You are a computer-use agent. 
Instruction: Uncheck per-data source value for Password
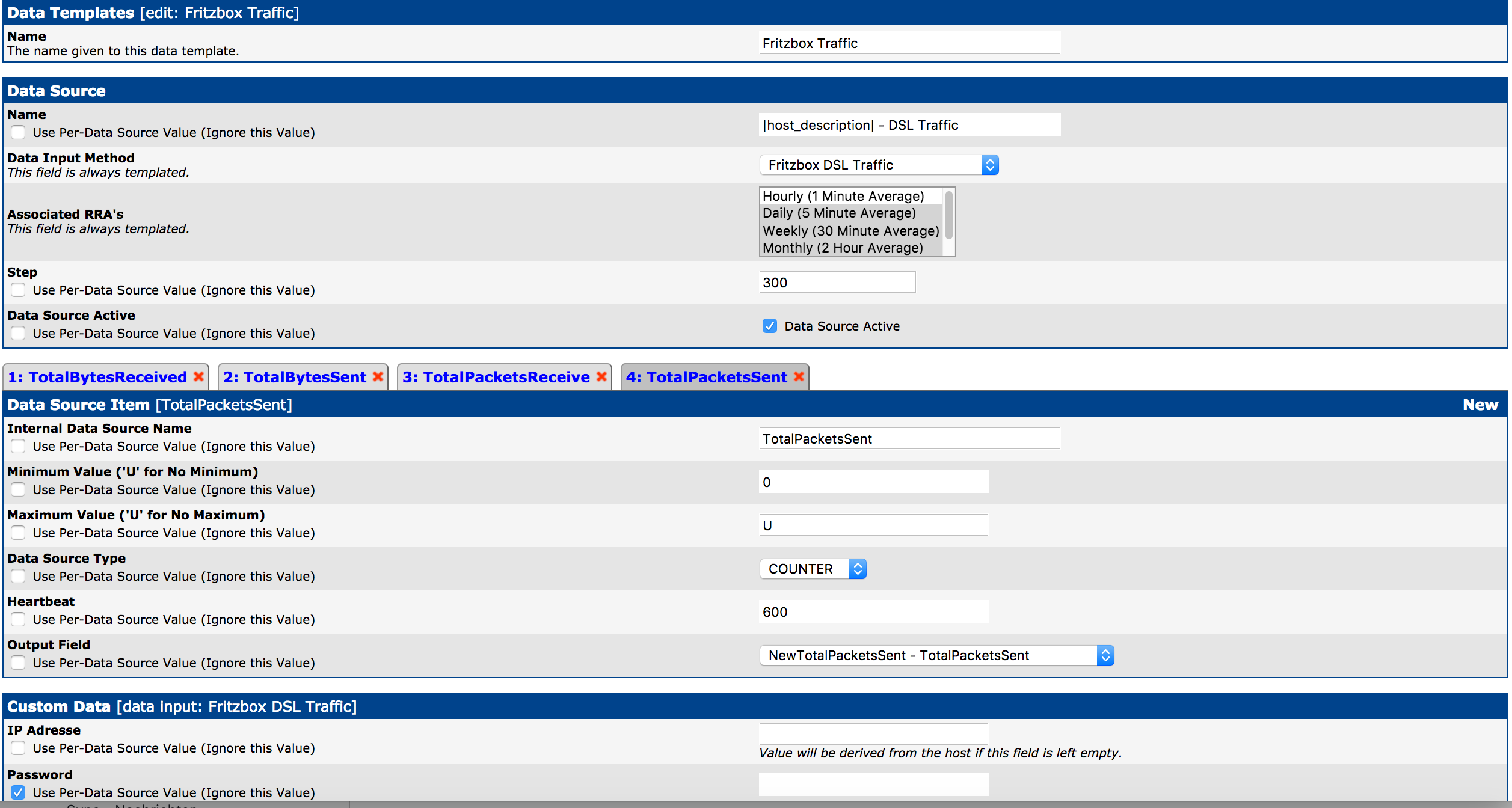tap(18, 792)
